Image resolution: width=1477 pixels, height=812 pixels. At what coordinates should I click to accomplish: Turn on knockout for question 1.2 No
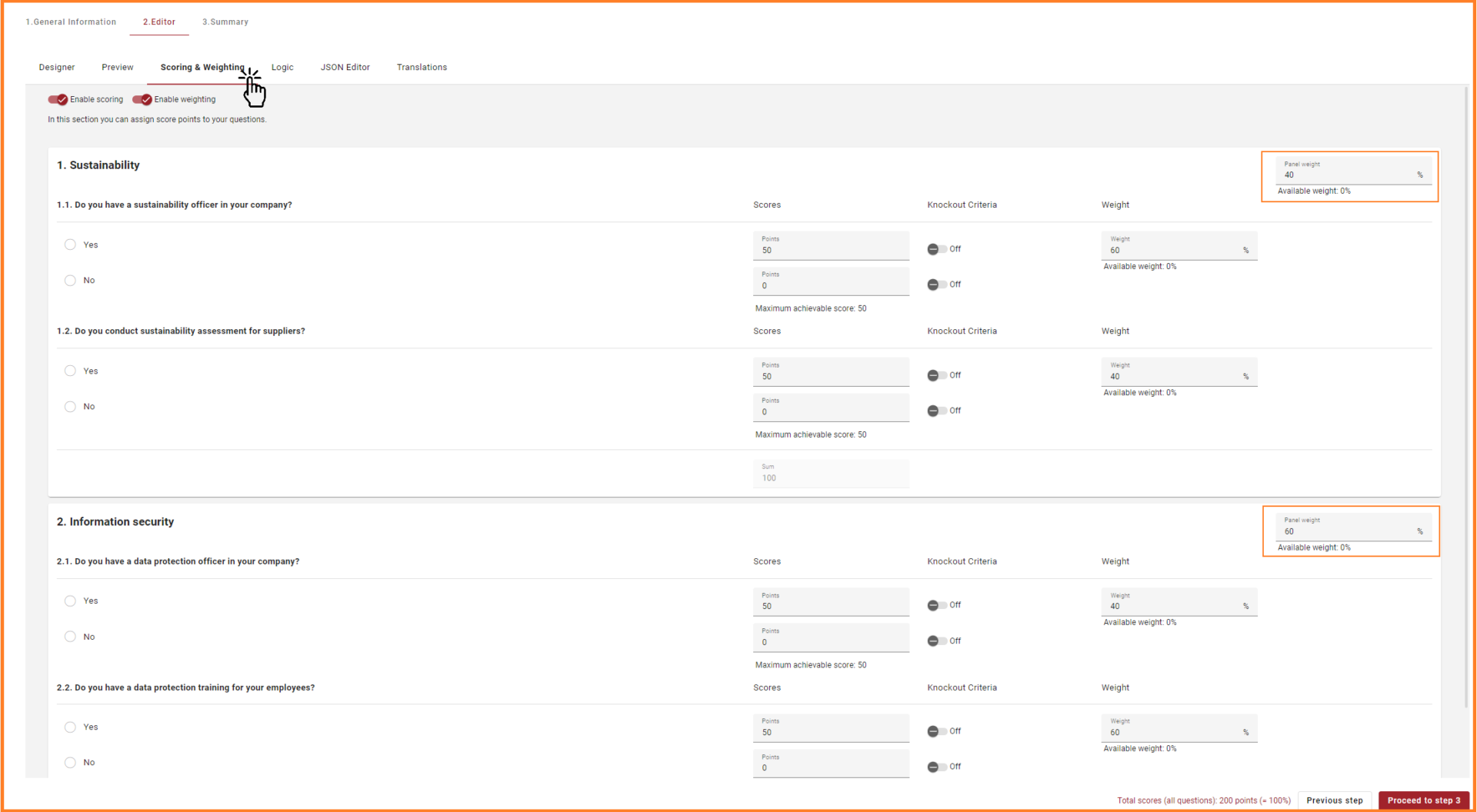pyautogui.click(x=936, y=411)
